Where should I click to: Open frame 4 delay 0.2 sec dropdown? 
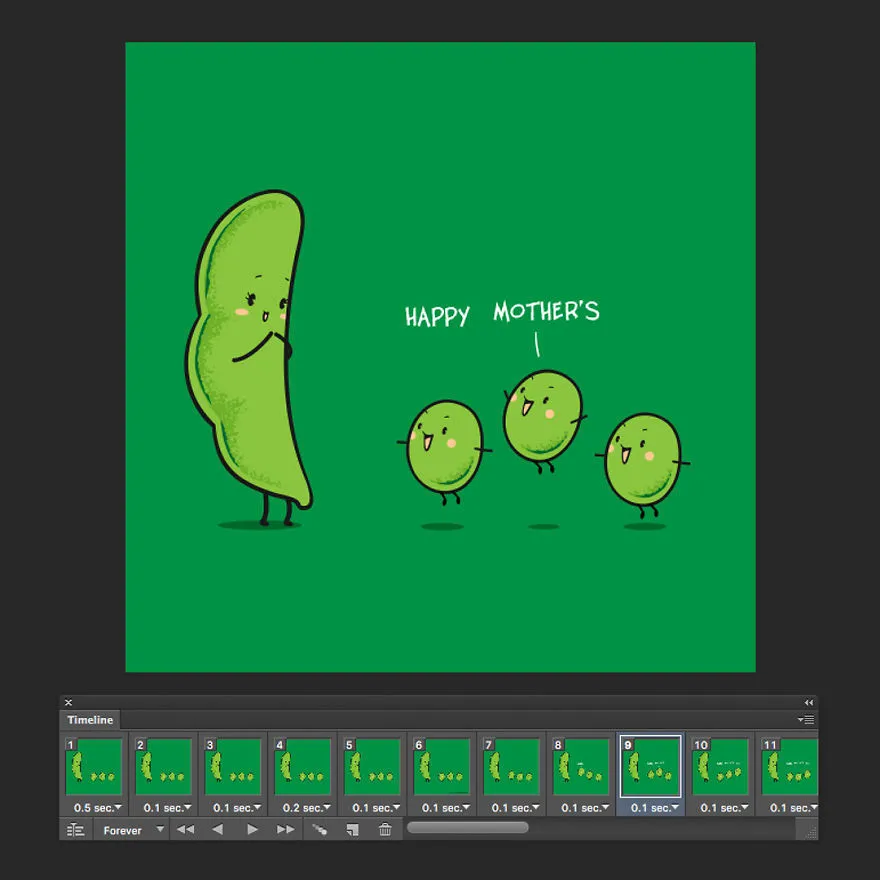[306, 808]
